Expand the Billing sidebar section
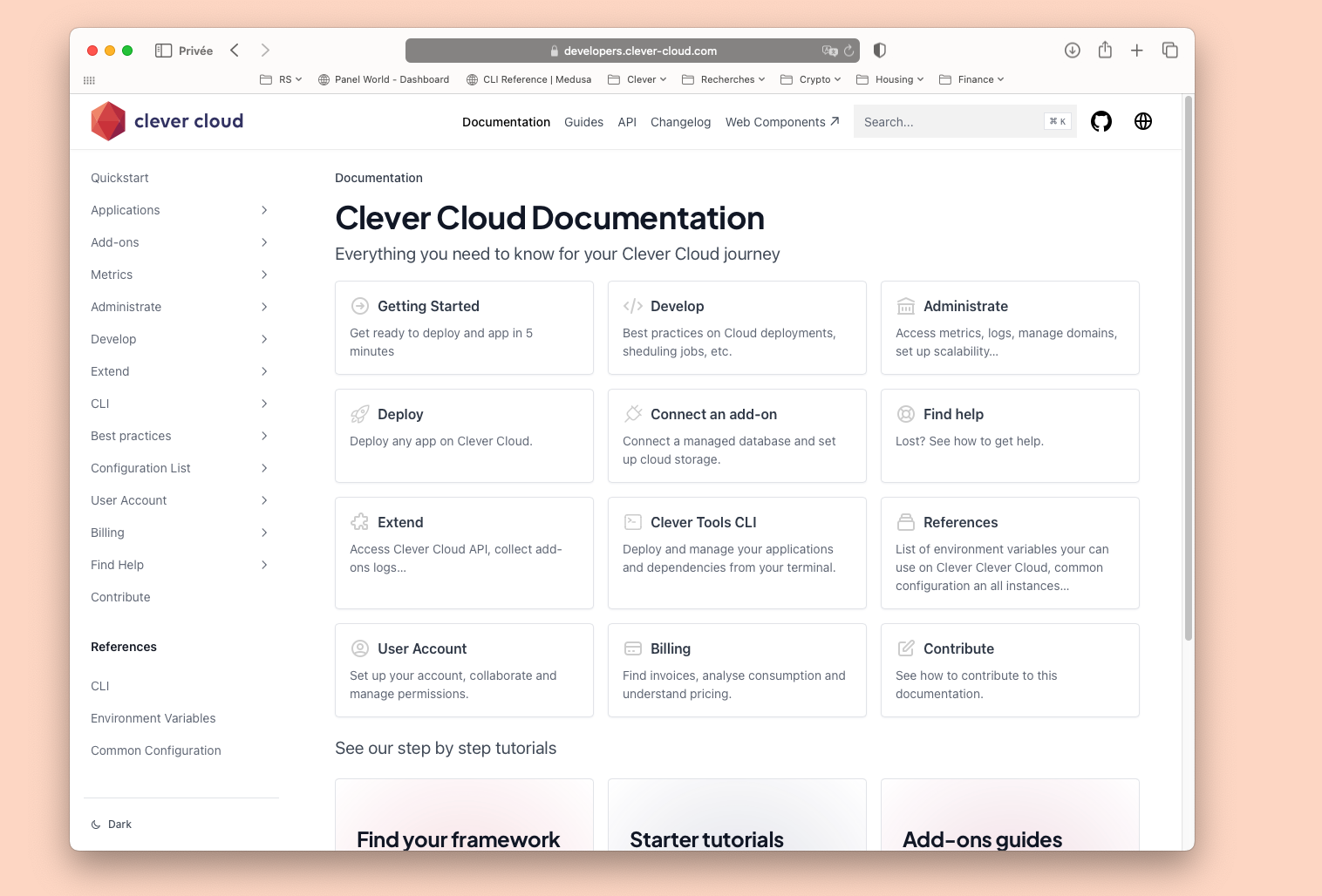The width and height of the screenshot is (1322, 896). 264,533
